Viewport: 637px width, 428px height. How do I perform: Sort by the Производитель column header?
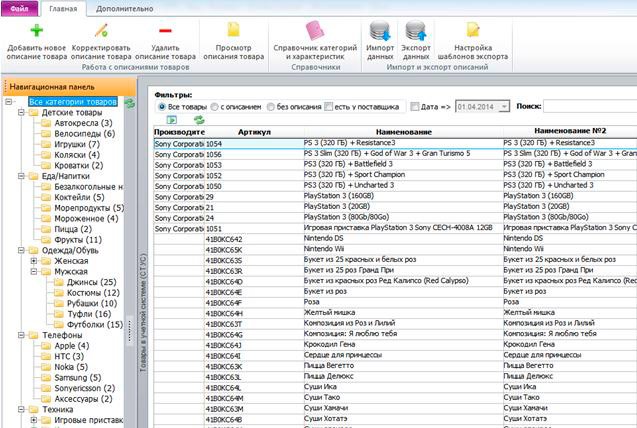(179, 132)
